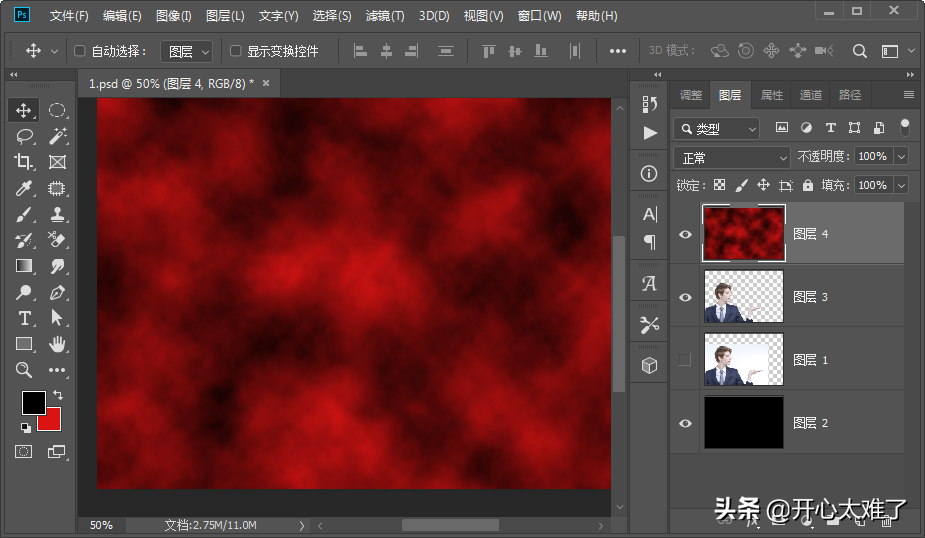The height and width of the screenshot is (538, 925).
Task: Open the 类型 layer filter dropdown
Action: (x=716, y=128)
